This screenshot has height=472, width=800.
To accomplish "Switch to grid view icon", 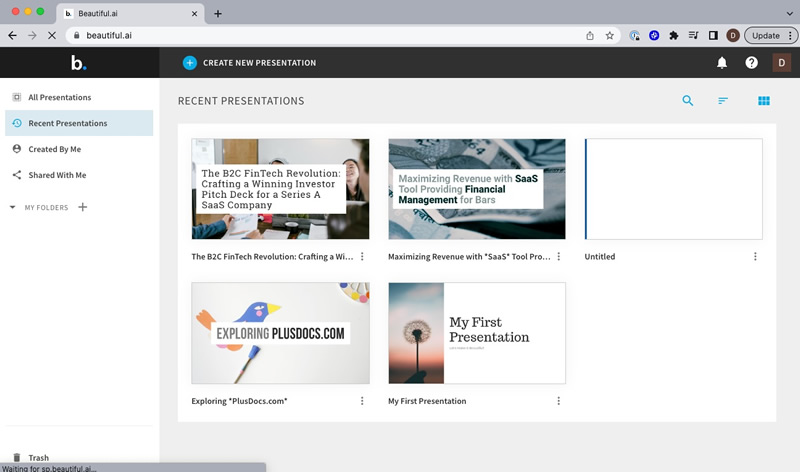I will coord(764,101).
